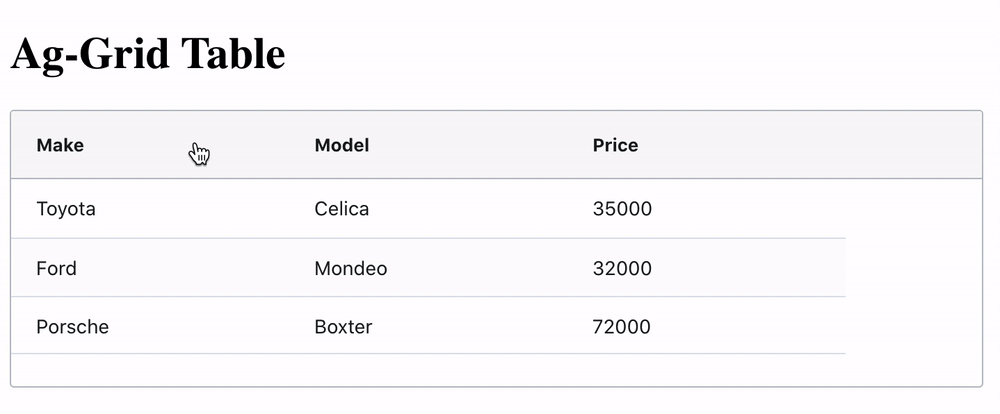The image size is (1000, 414).
Task: Select the Porsche cell
Action: (x=72, y=327)
